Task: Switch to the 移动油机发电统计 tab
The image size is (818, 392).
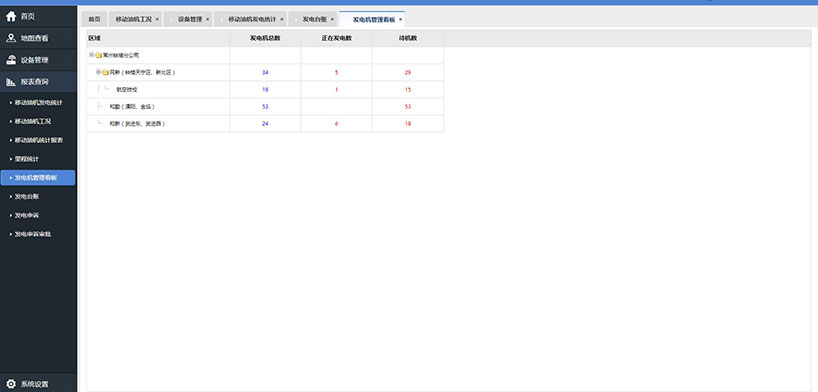Action: pos(252,19)
